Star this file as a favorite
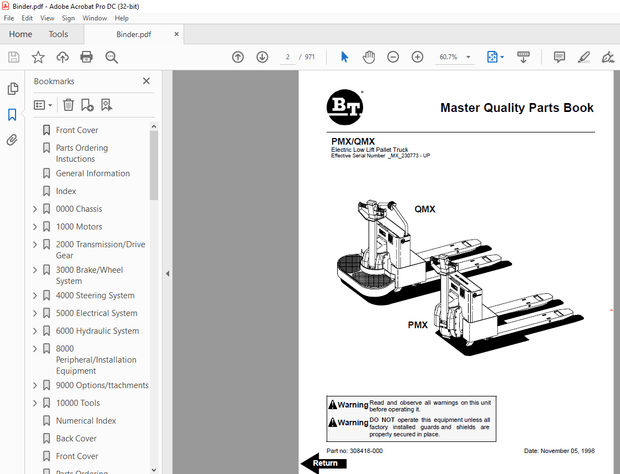This screenshot has width=620, height=474. click(38, 57)
